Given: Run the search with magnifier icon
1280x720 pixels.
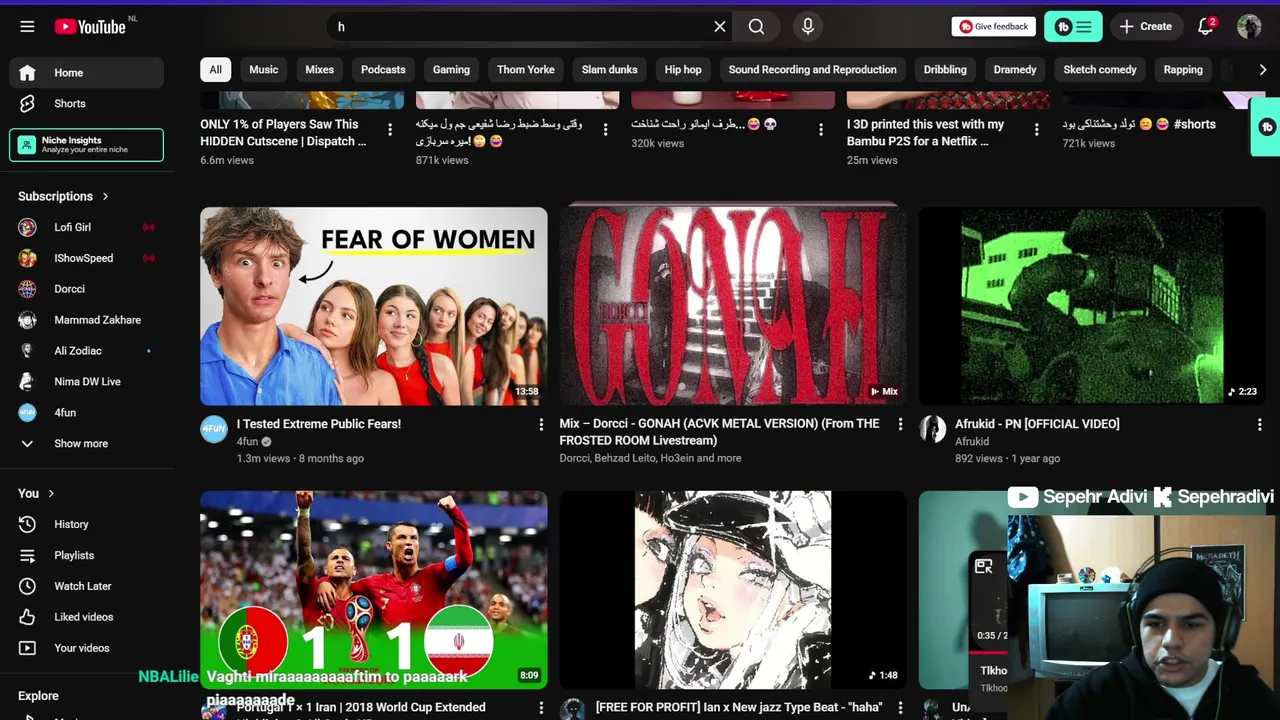Looking at the screenshot, I should pos(756,27).
